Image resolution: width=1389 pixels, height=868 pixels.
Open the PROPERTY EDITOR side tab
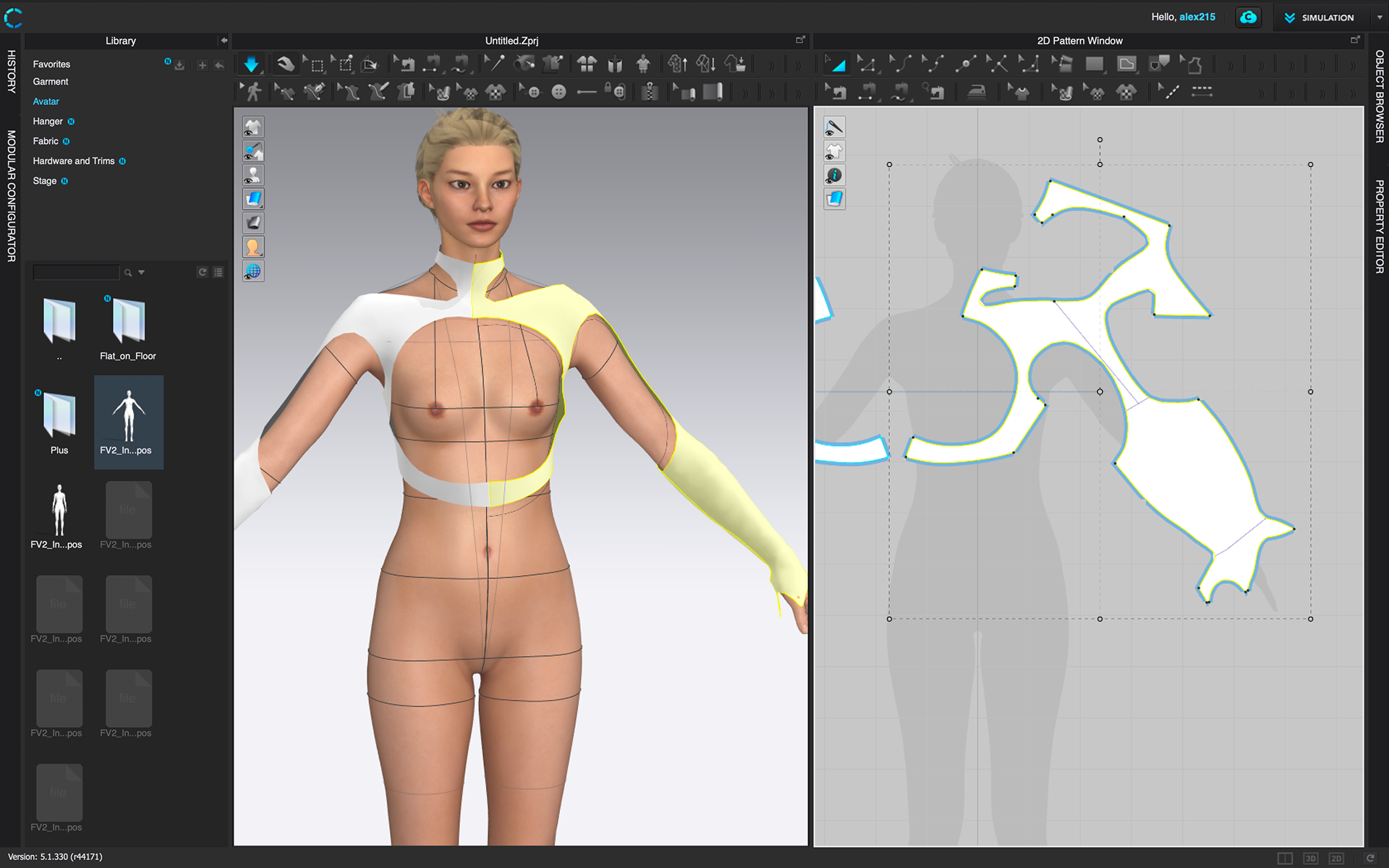click(1379, 226)
